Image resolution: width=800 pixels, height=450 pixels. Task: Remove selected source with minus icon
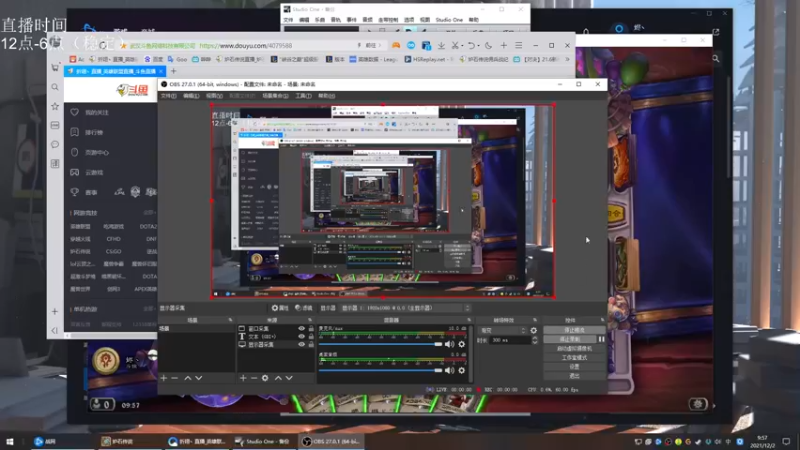click(x=254, y=378)
